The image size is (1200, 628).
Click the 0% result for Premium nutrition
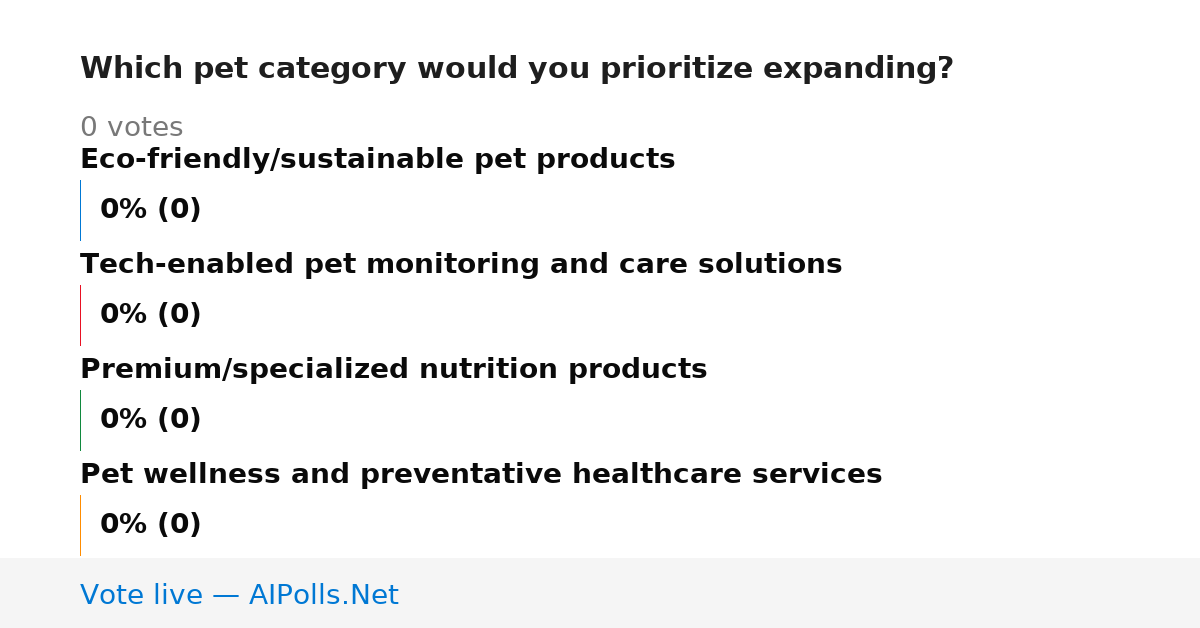pyautogui.click(x=124, y=420)
